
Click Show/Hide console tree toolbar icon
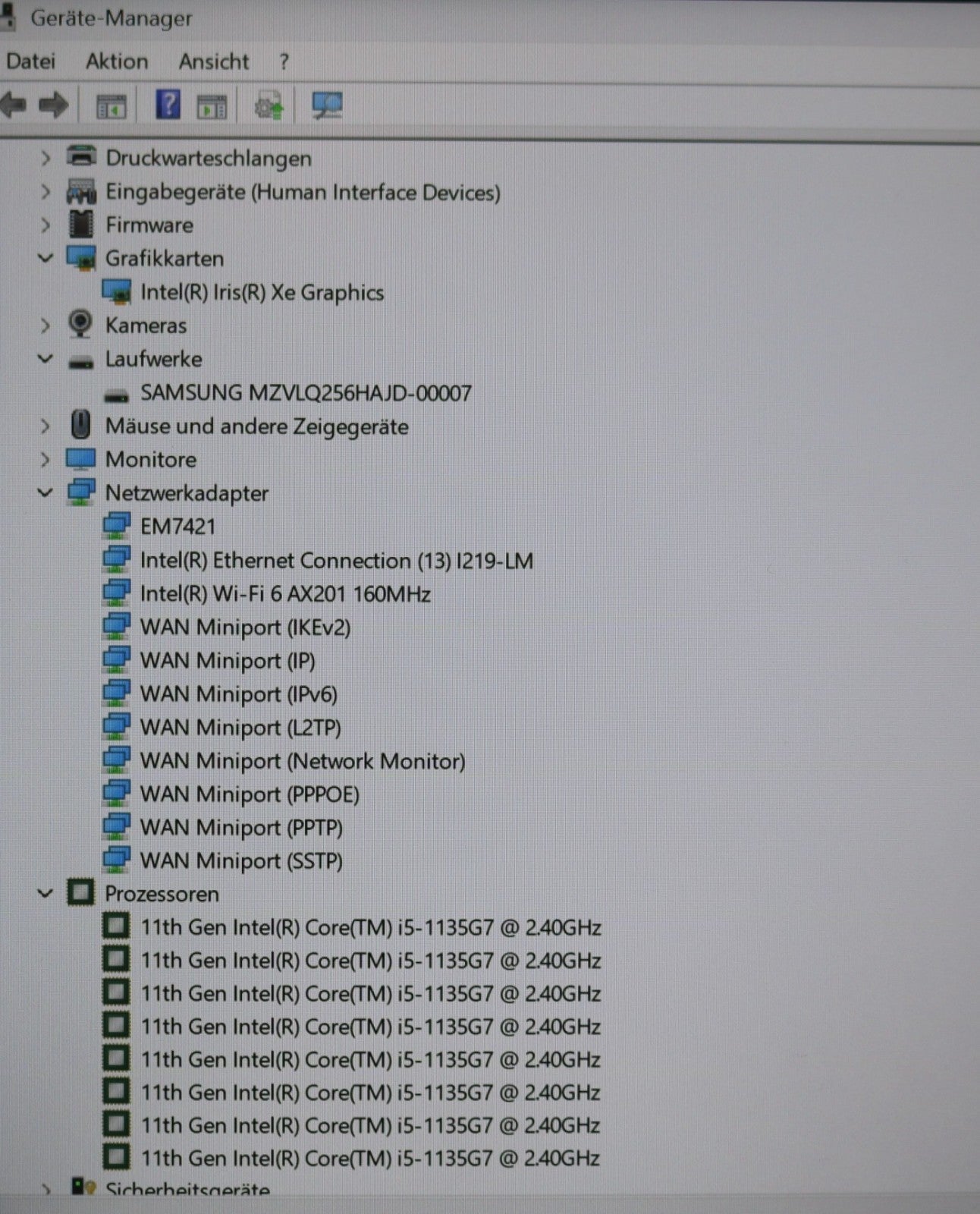112,106
